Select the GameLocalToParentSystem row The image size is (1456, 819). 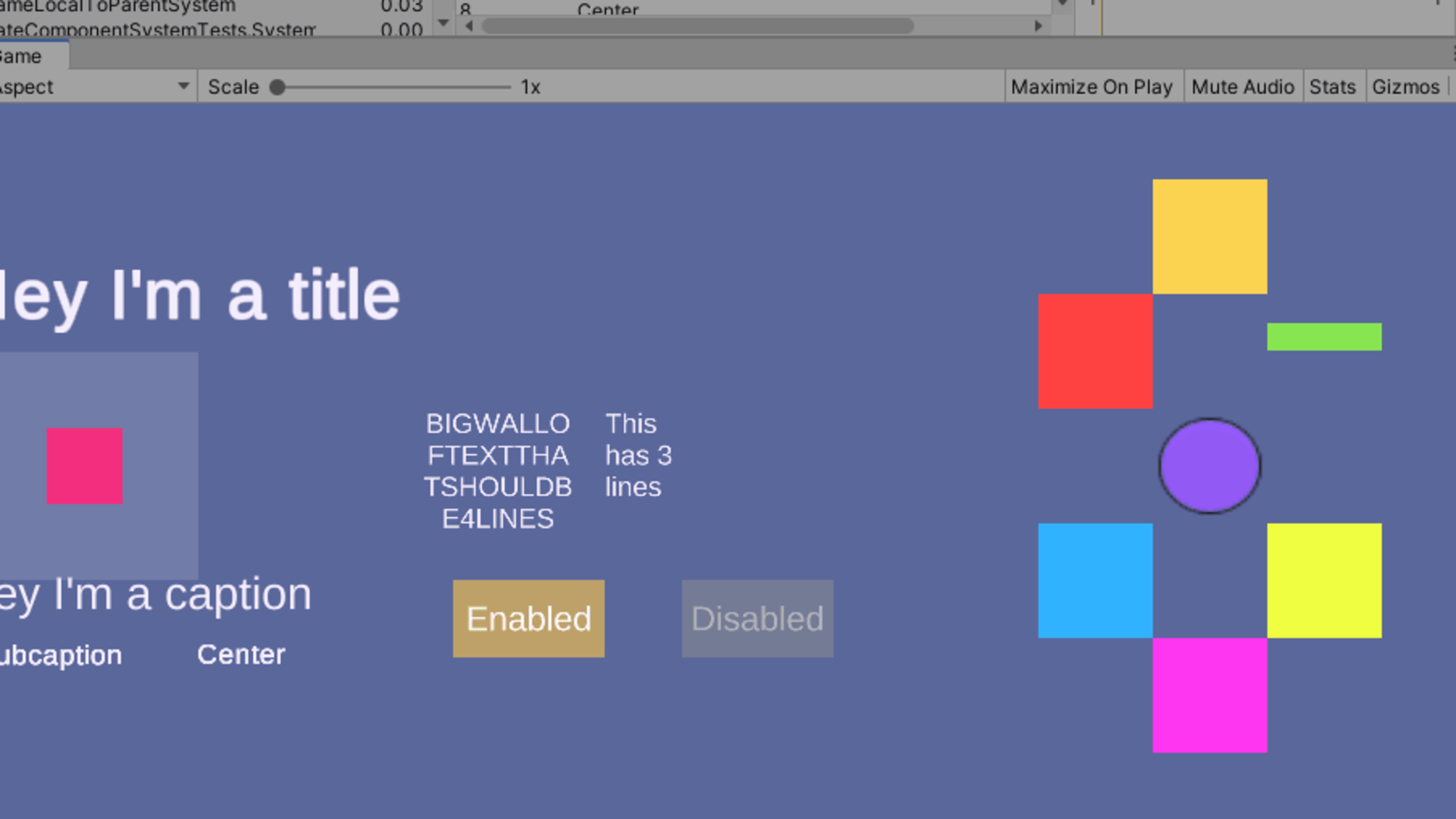pyautogui.click(x=200, y=8)
